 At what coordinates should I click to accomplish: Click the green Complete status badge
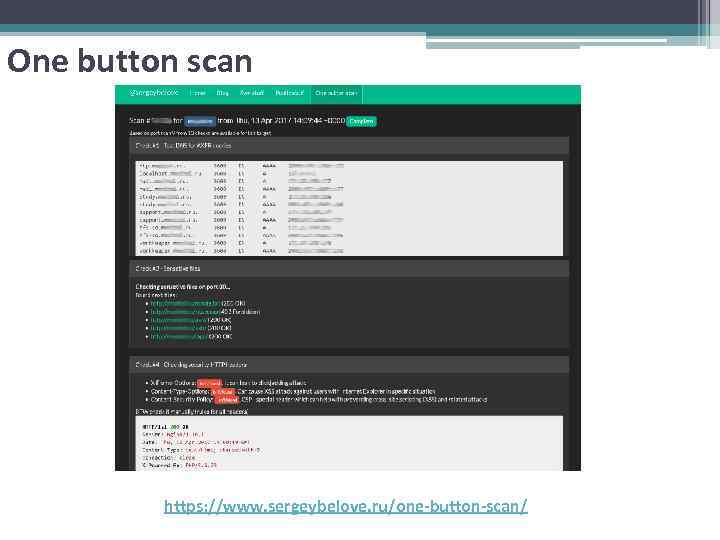point(361,121)
